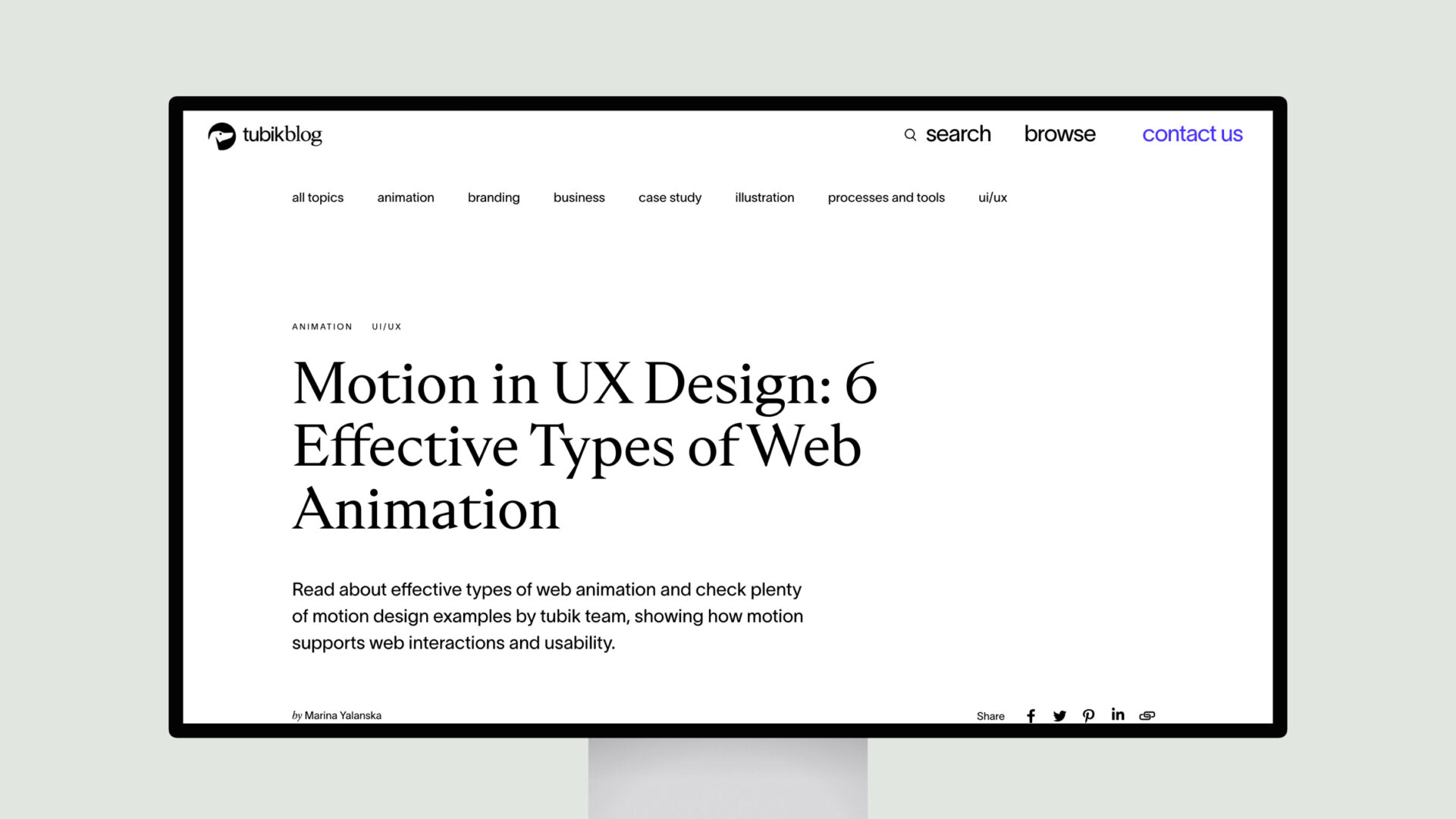
Task: Click the search magnifier icon
Action: [909, 134]
